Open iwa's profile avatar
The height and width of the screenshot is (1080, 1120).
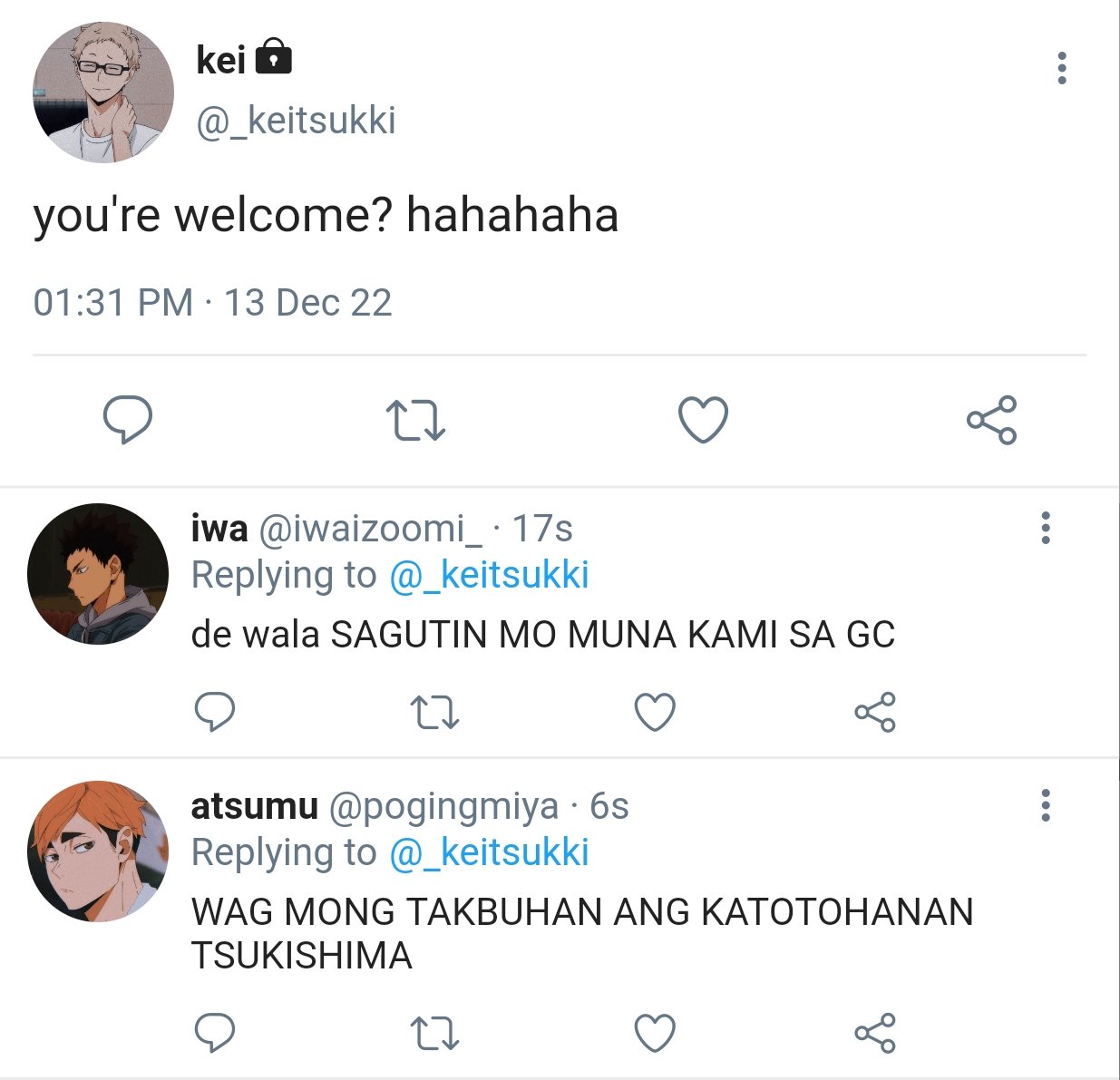[x=98, y=574]
